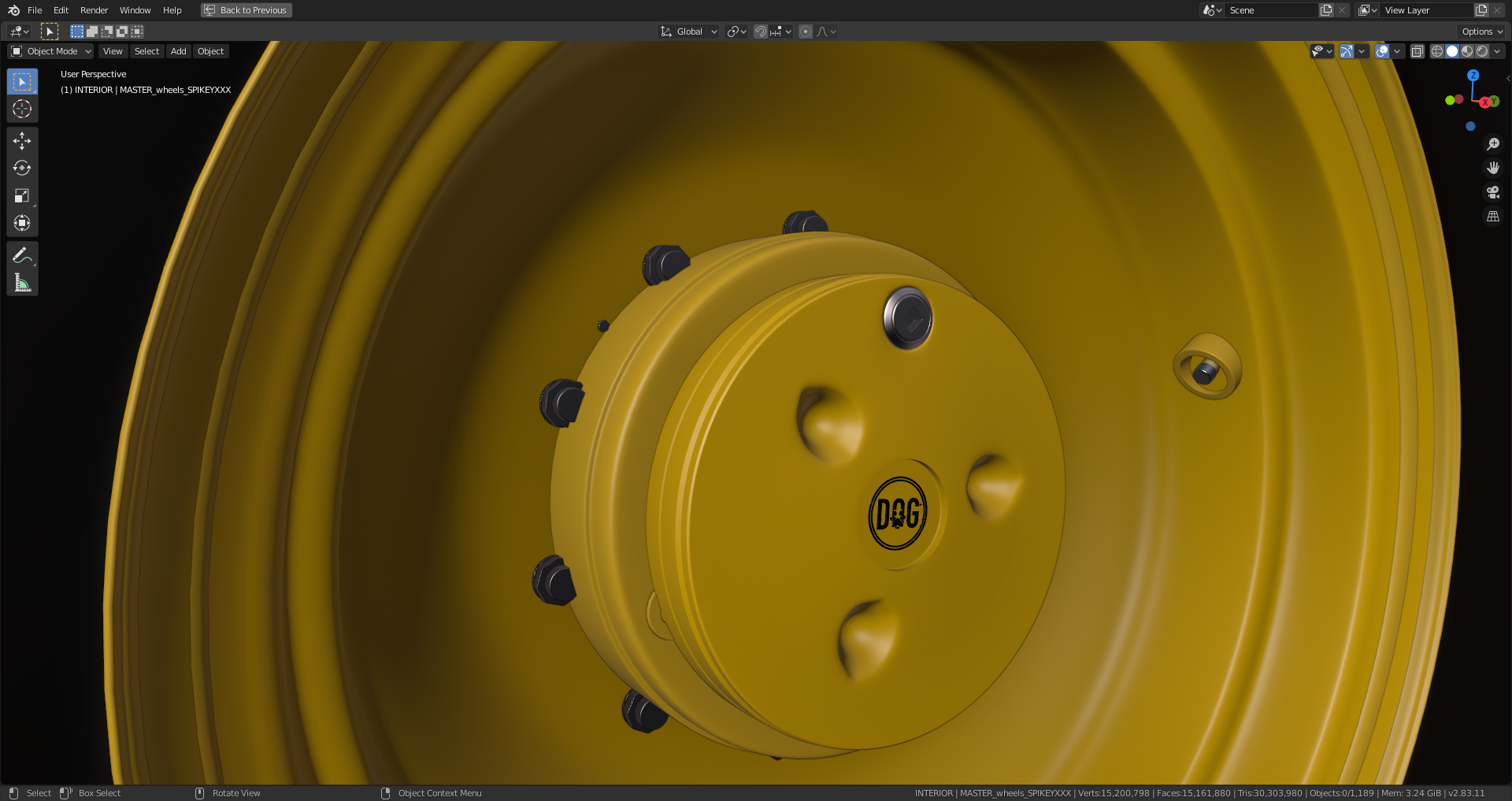
Task: Open the Render menu
Action: 94,10
